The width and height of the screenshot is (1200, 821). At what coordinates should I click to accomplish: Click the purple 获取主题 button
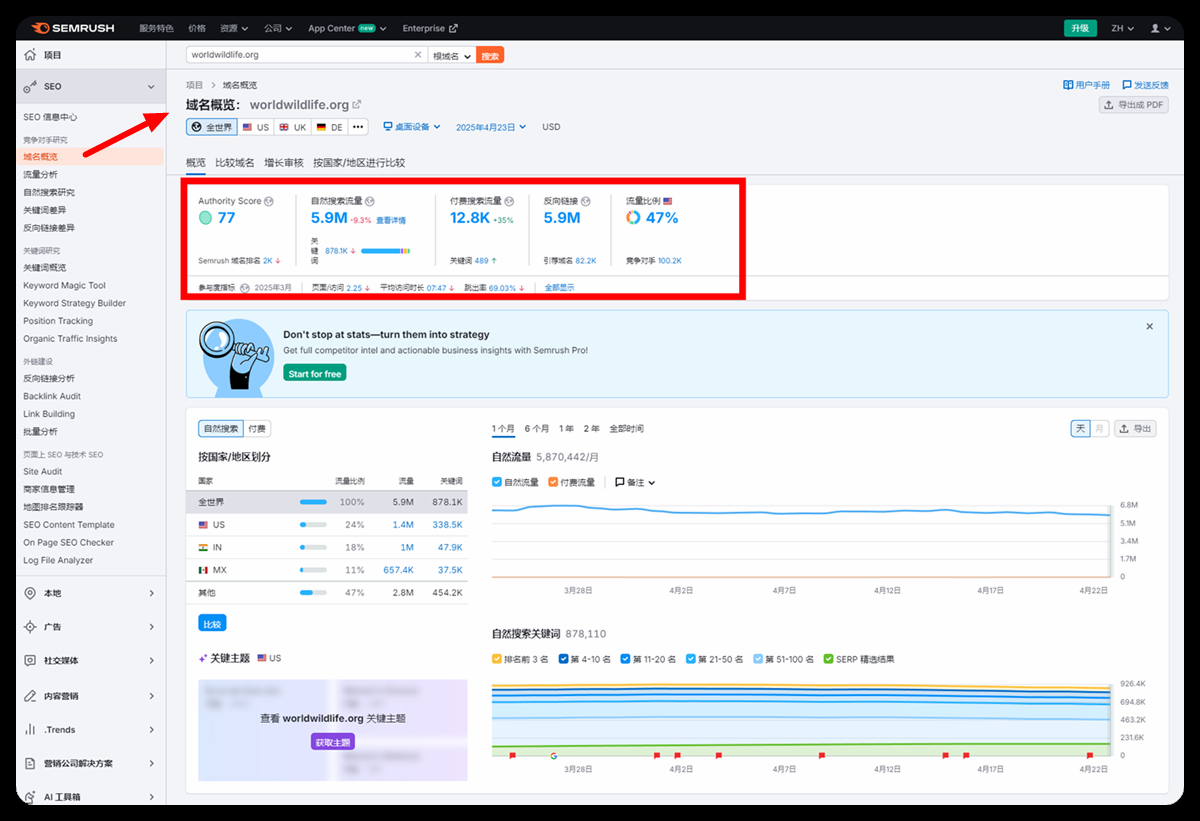coord(333,742)
